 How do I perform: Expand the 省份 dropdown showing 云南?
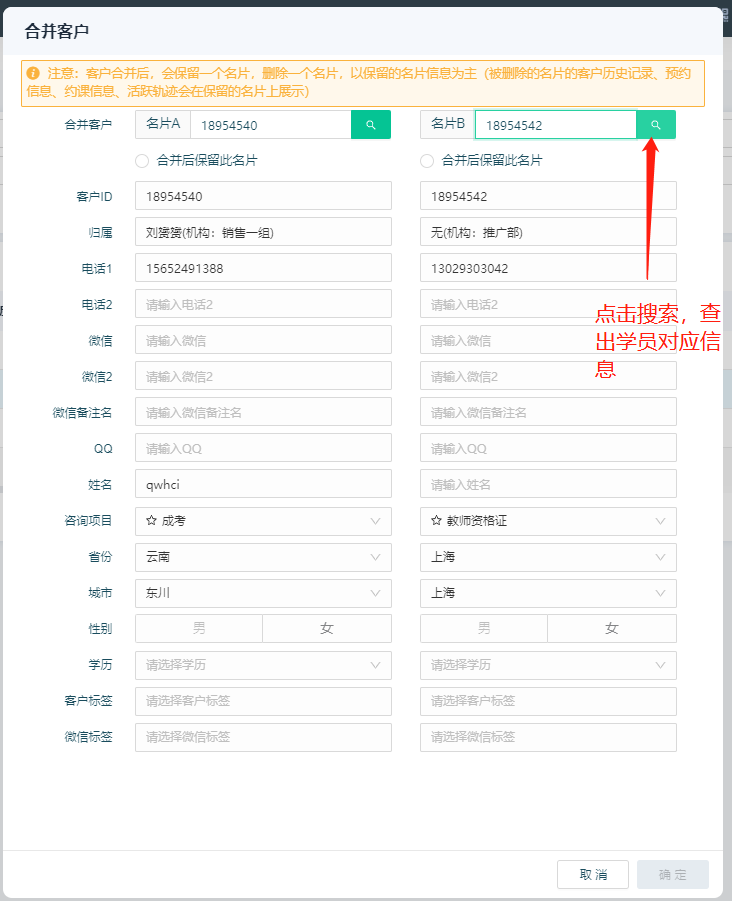(263, 557)
